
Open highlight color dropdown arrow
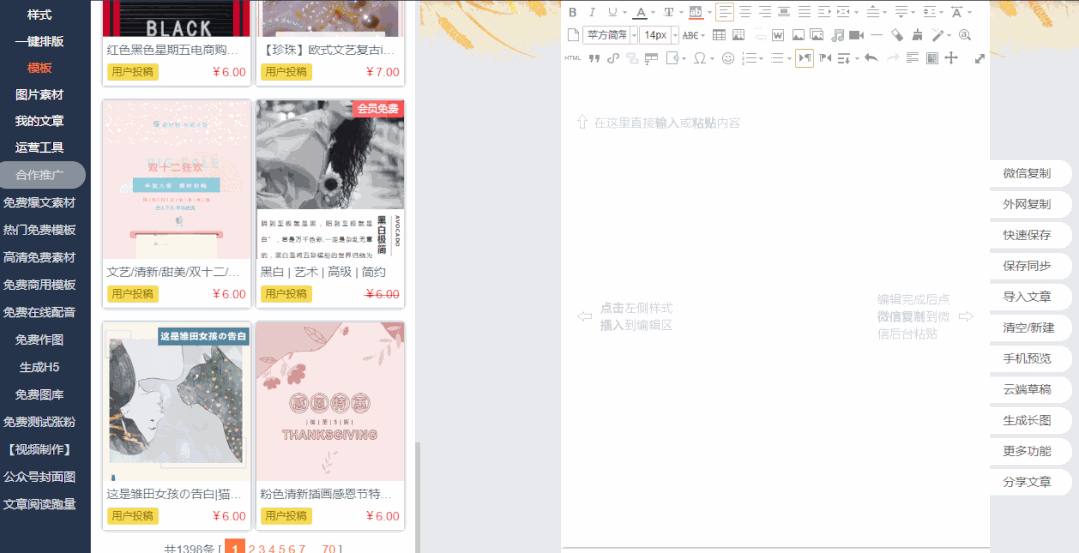709,12
